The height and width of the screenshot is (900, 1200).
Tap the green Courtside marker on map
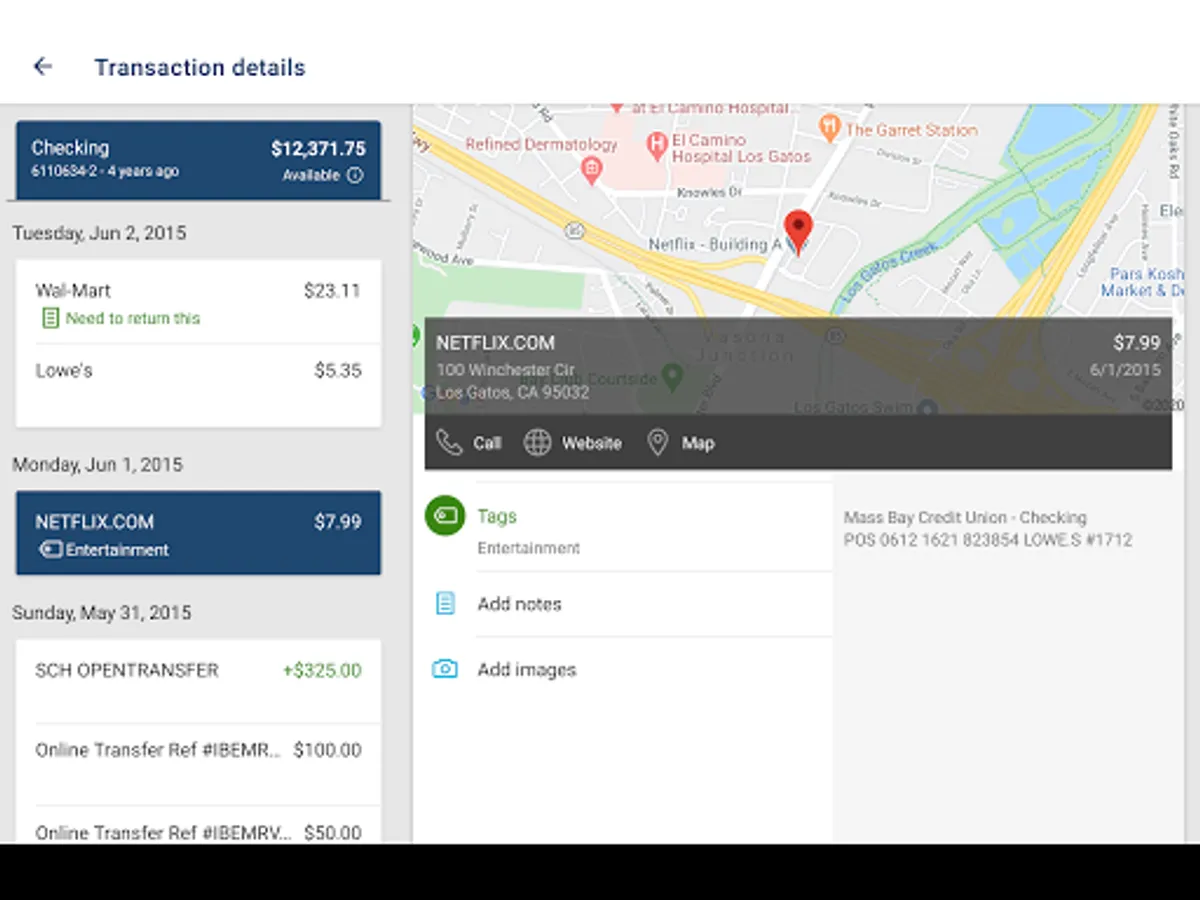[673, 377]
